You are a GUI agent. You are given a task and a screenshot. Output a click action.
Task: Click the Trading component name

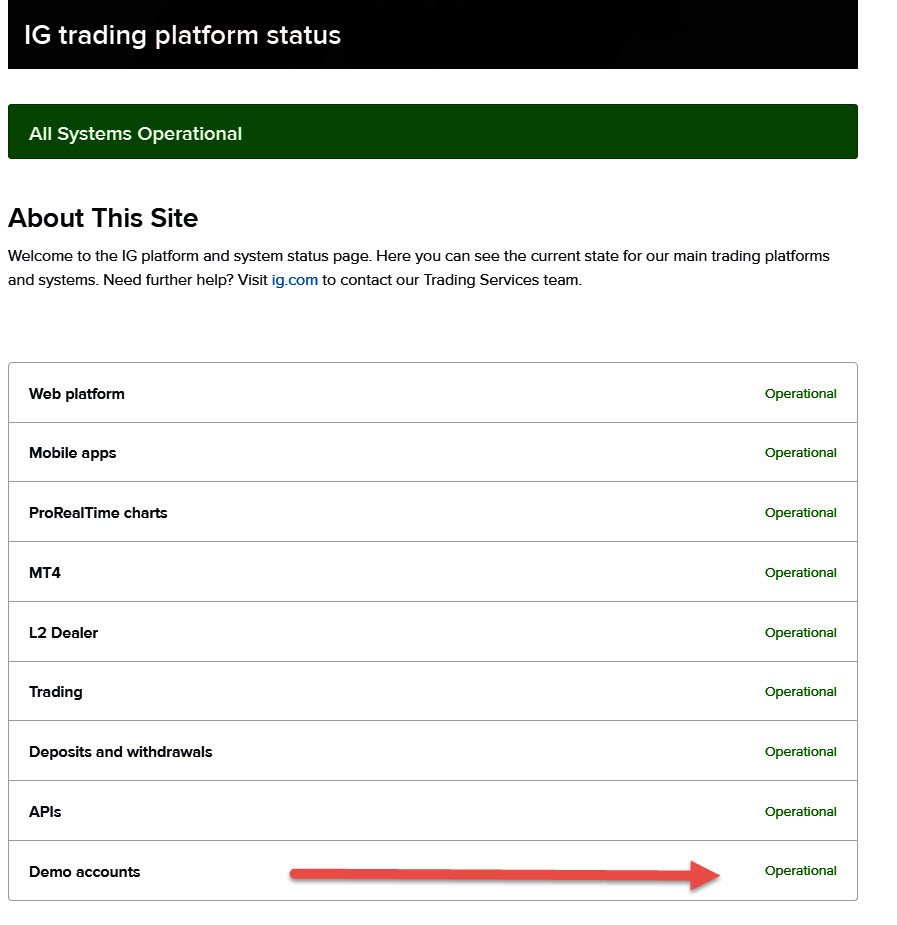click(56, 692)
